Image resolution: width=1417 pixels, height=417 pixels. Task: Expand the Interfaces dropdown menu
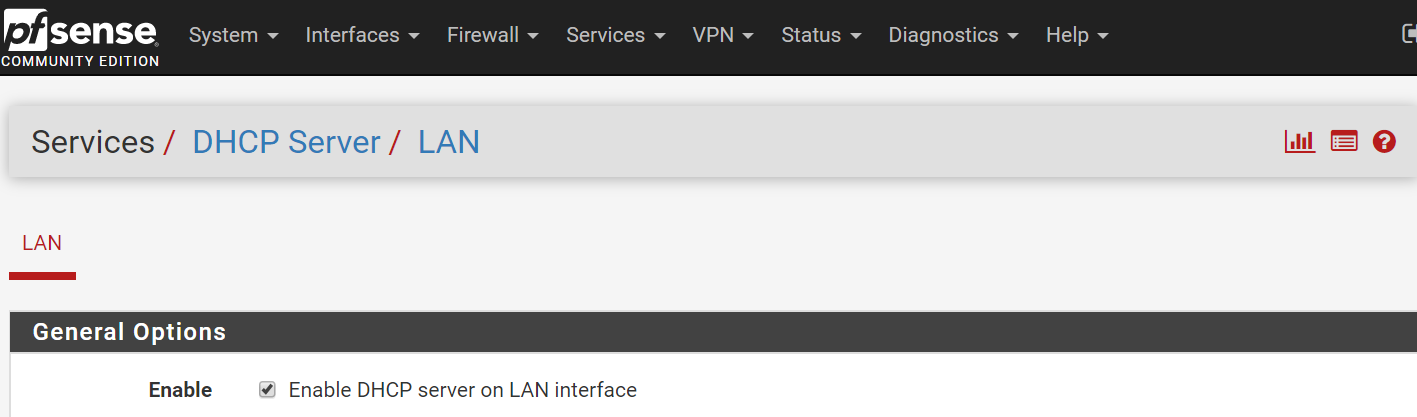point(362,35)
